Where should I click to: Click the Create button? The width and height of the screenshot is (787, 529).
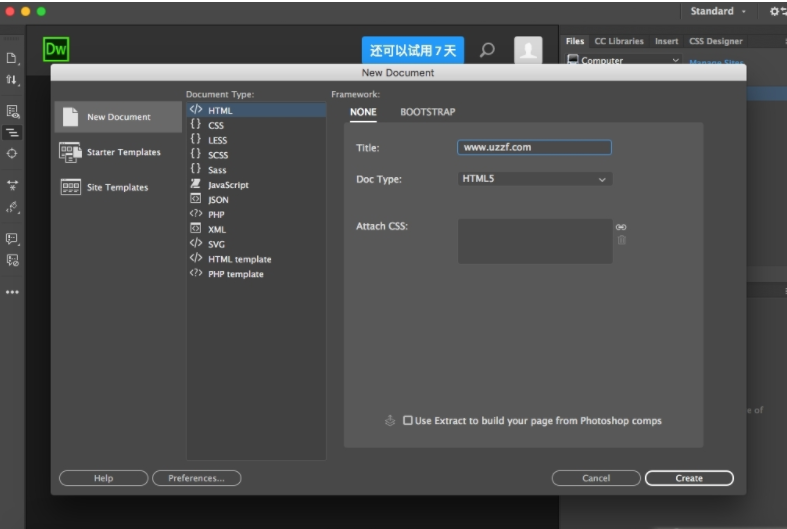[x=689, y=478]
